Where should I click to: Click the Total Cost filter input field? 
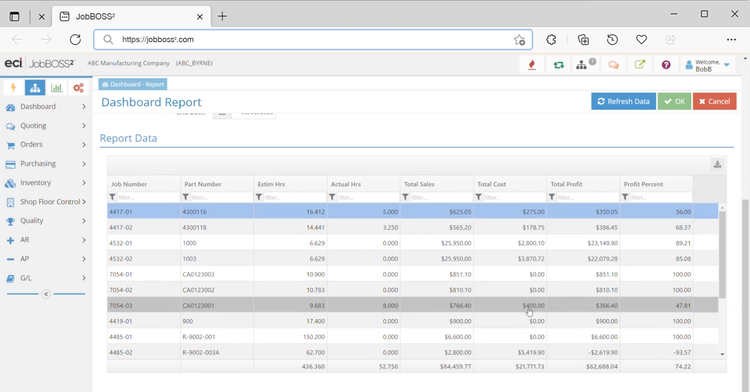[x=514, y=197]
